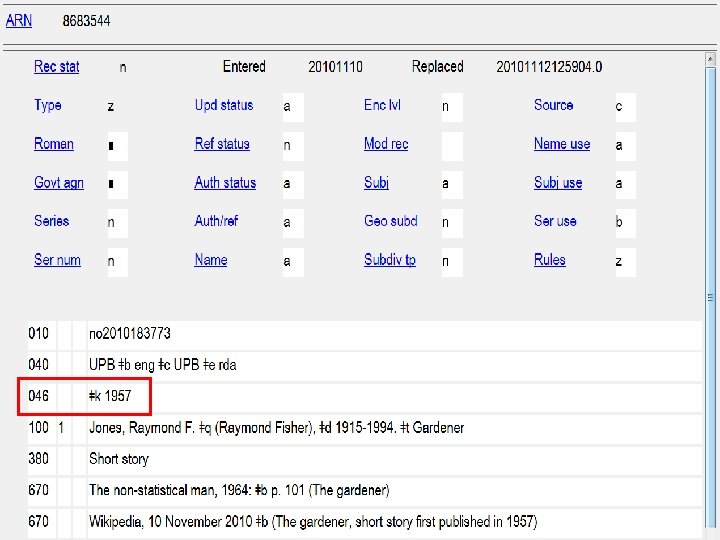Open the Auth status link
This screenshot has width=720, height=540.
225,183
